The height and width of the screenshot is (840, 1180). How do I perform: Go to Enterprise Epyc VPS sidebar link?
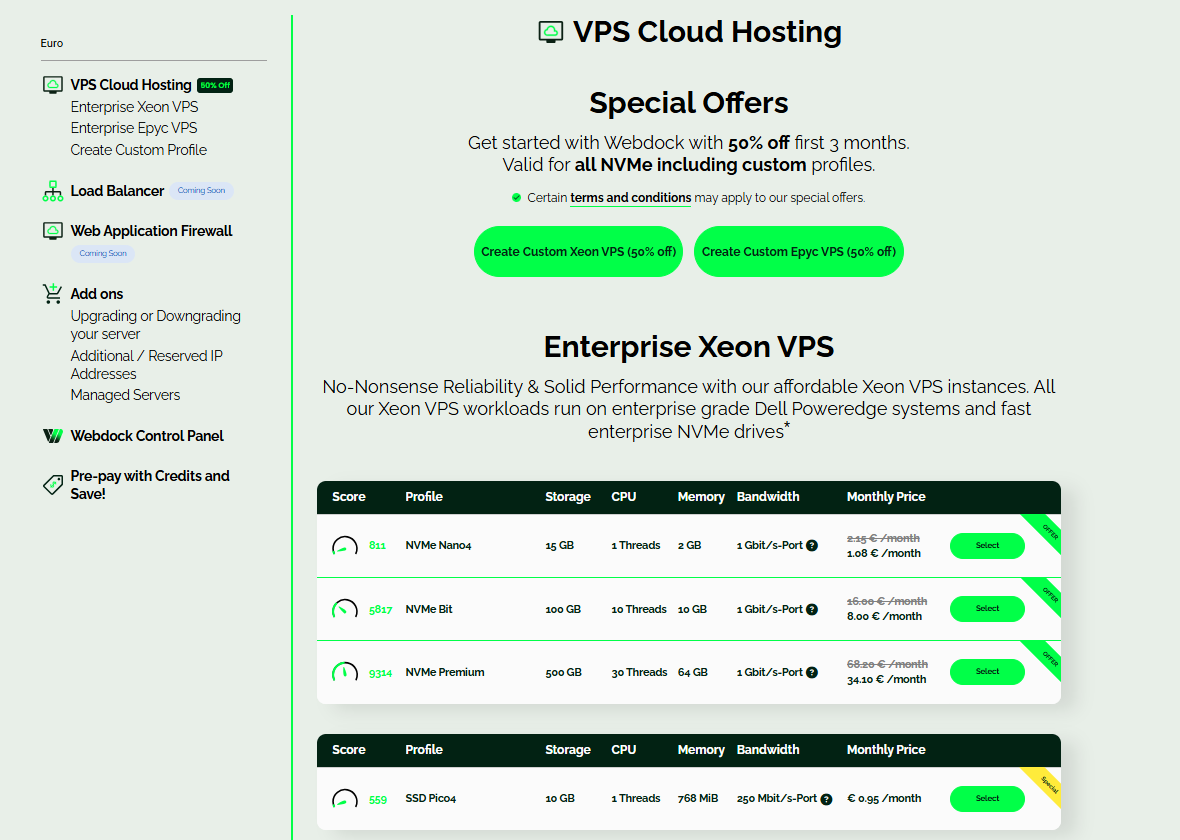134,128
